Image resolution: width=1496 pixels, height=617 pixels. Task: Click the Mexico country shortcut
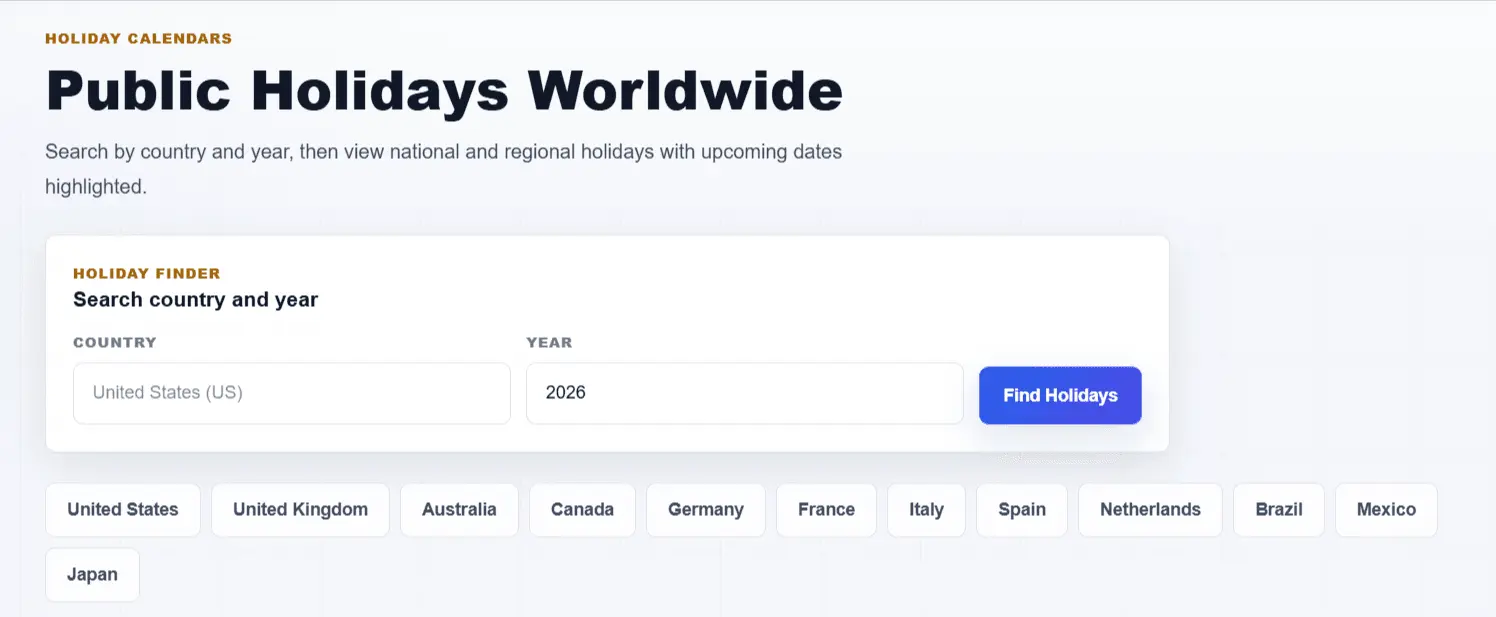[1386, 510]
